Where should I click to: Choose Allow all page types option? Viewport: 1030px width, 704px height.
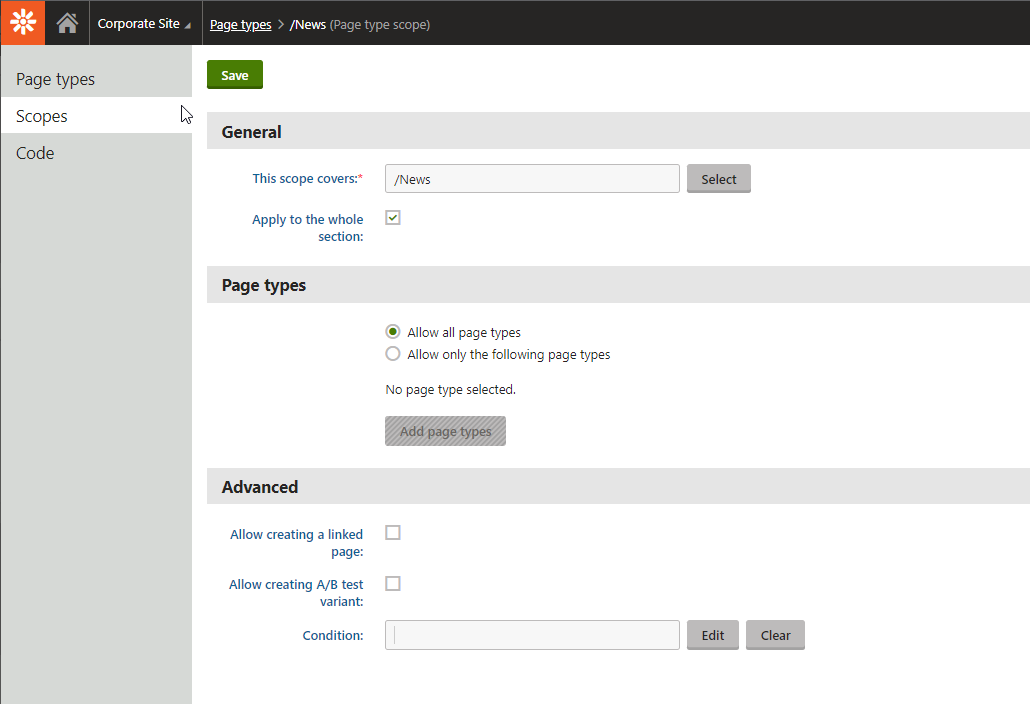point(393,332)
